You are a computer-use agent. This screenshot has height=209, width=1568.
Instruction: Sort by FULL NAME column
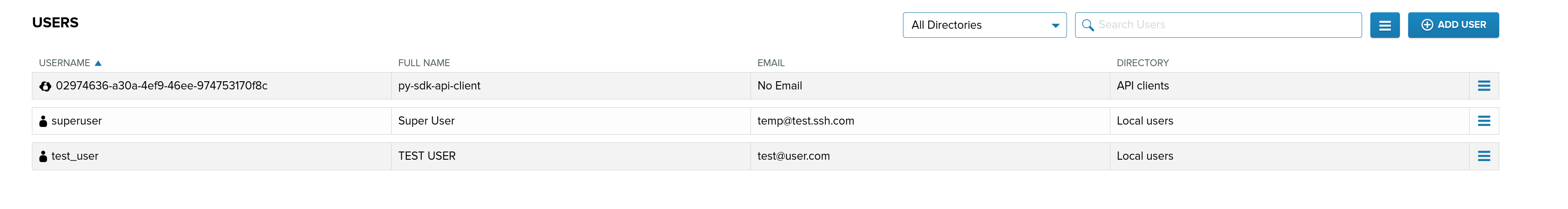coord(424,63)
